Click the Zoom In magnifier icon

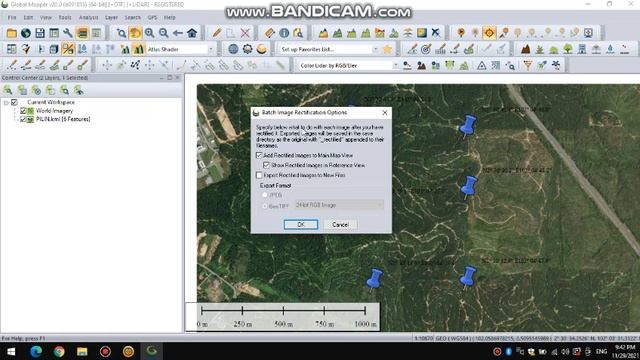coord(149,33)
